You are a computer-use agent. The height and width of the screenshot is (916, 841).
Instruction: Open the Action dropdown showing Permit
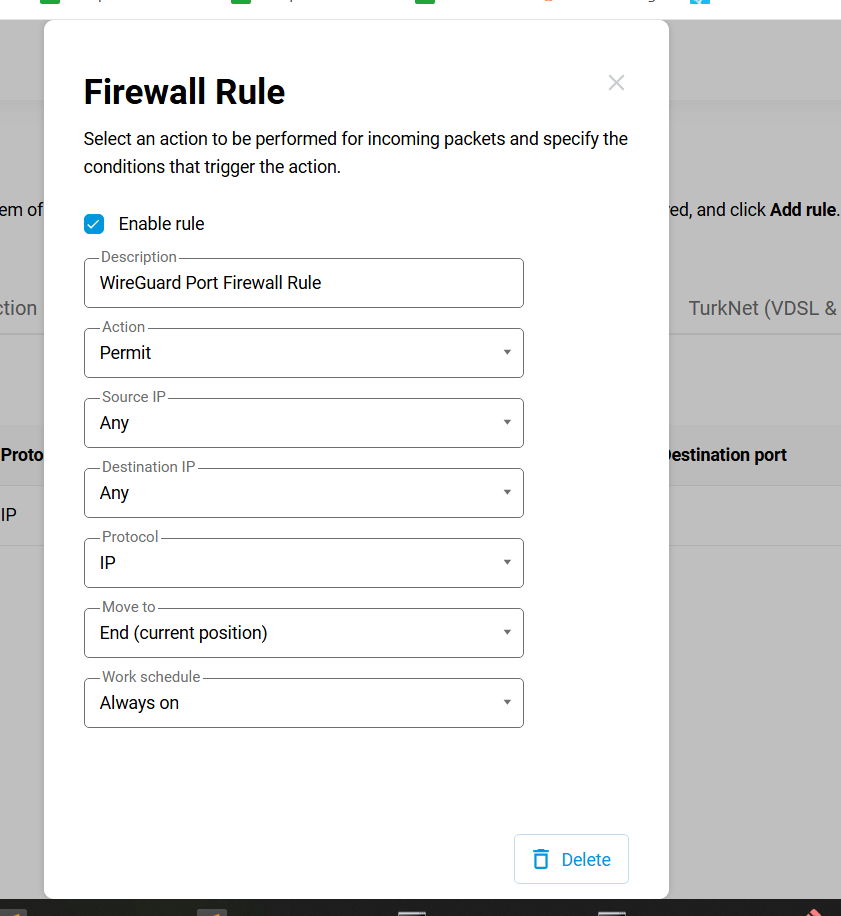point(304,353)
